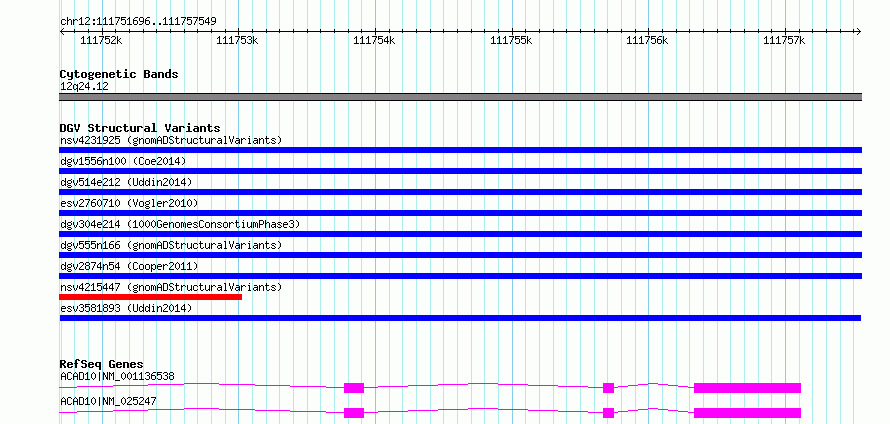Click the 111755k ruler tick label

511,40
